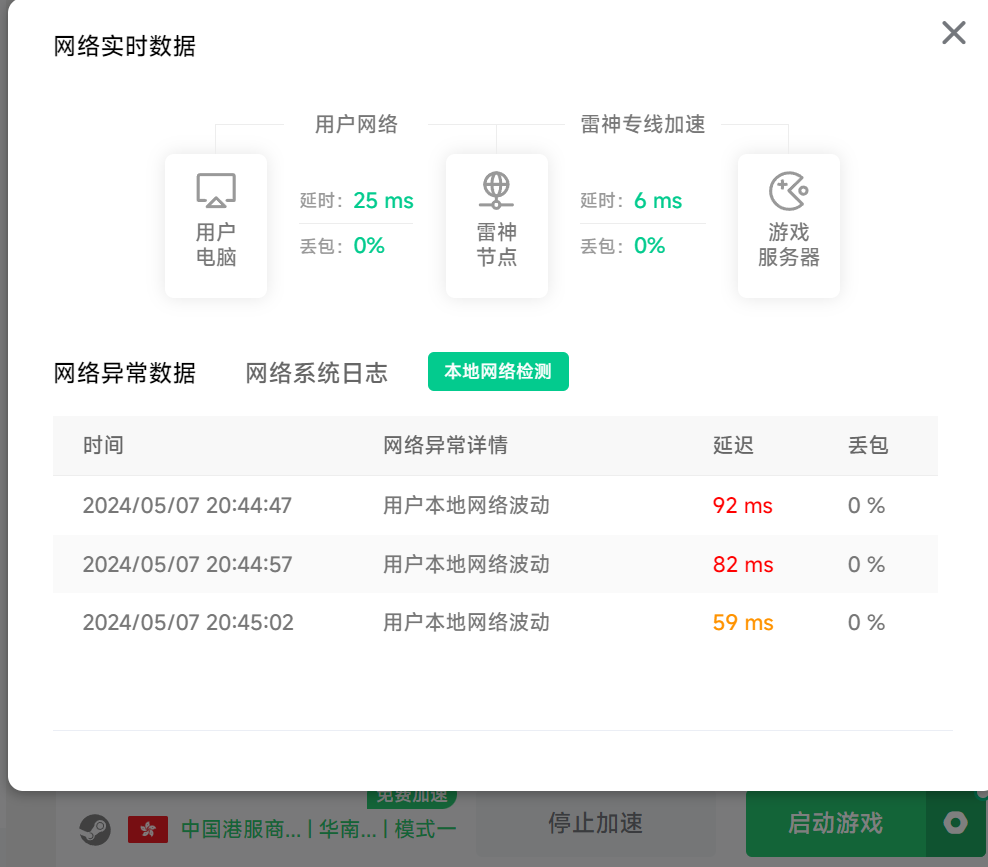Click the 网络异常详情 column header
The image size is (988, 867).
(445, 446)
